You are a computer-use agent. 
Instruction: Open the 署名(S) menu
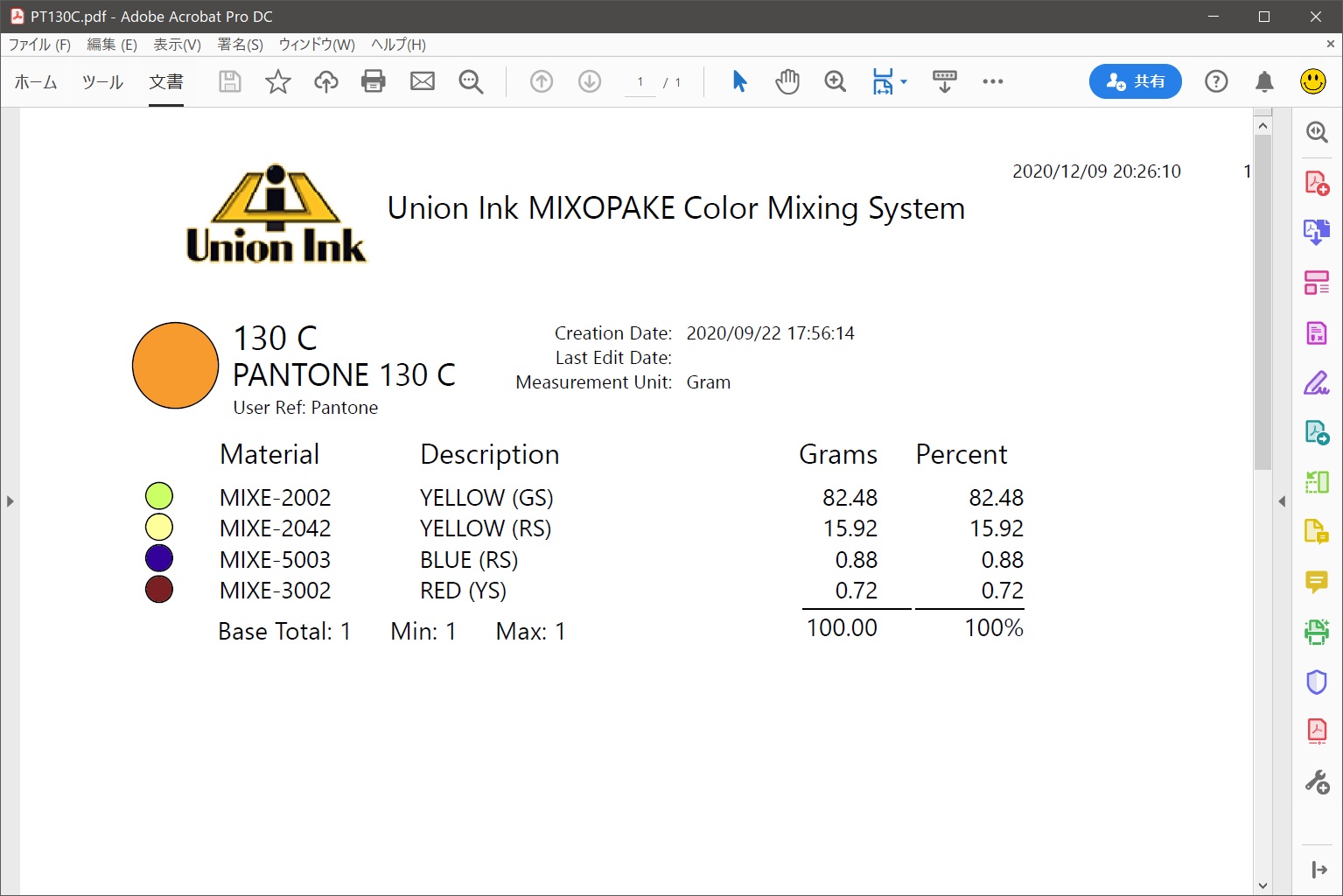click(241, 45)
